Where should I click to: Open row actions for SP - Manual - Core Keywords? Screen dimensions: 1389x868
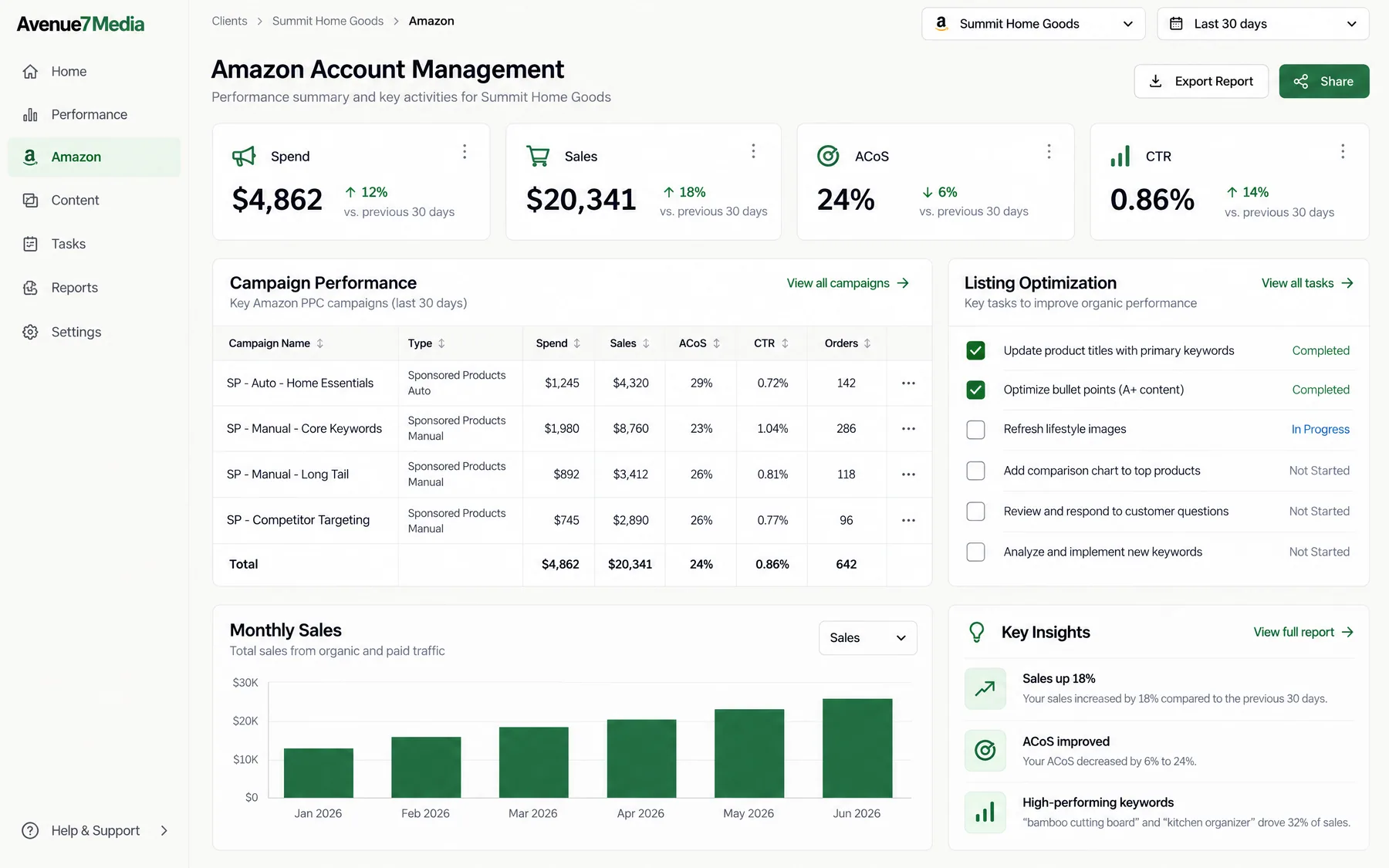(x=908, y=428)
